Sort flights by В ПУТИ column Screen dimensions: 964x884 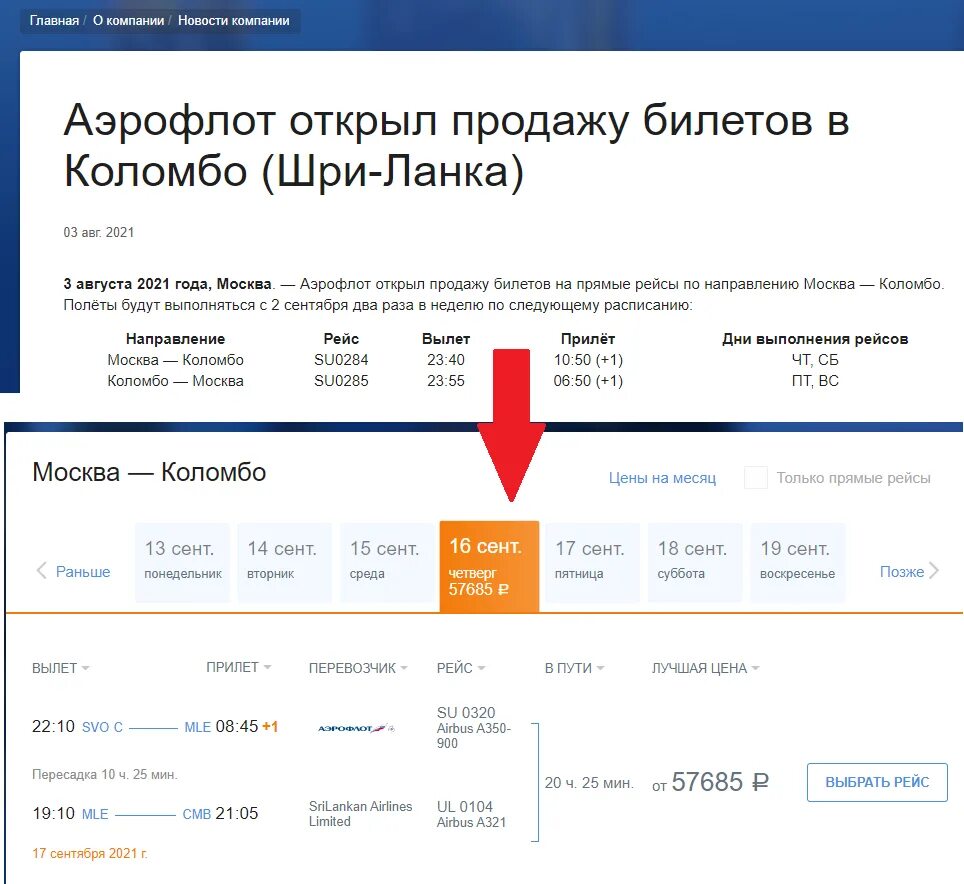(574, 668)
